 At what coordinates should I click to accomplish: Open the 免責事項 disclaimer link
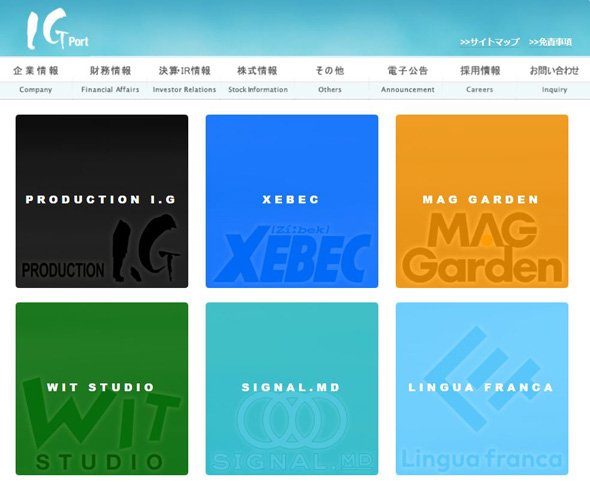coord(550,42)
